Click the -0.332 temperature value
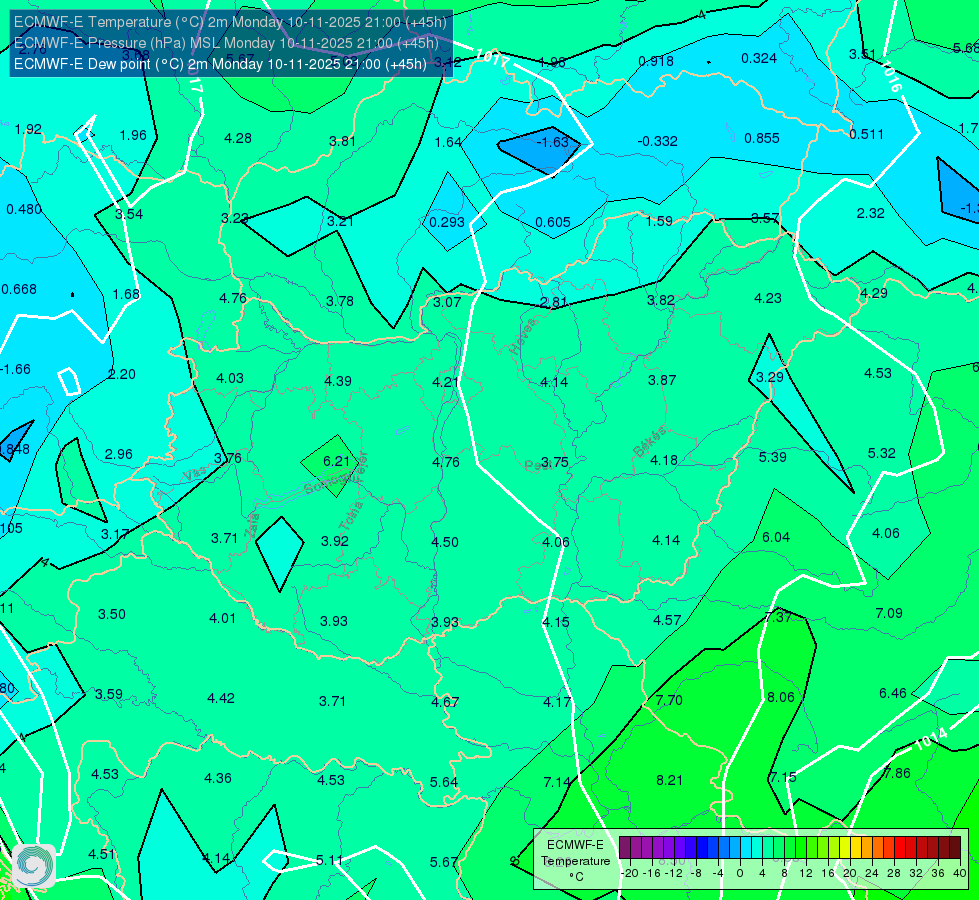 coord(657,141)
